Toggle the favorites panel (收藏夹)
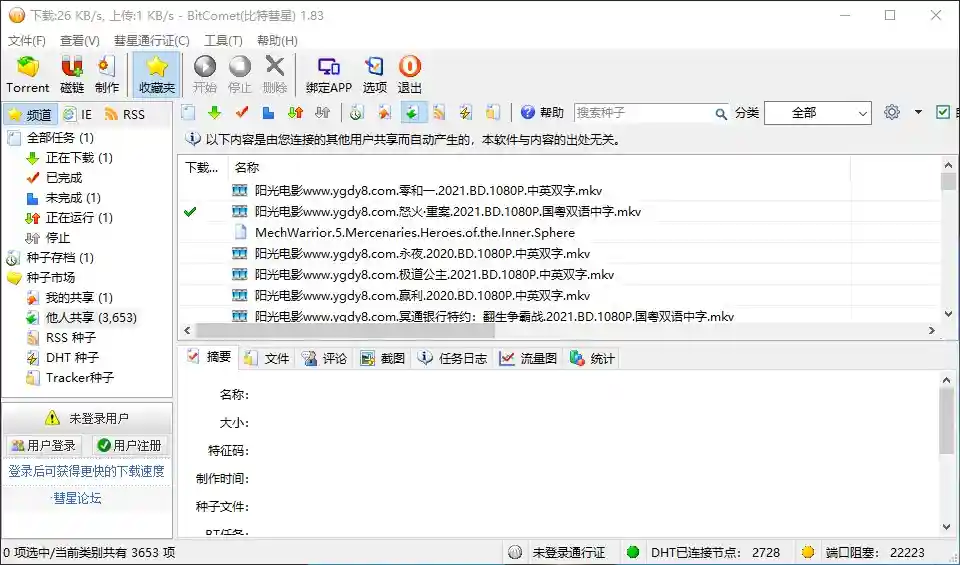Viewport: 960px width, 565px height. click(x=157, y=75)
